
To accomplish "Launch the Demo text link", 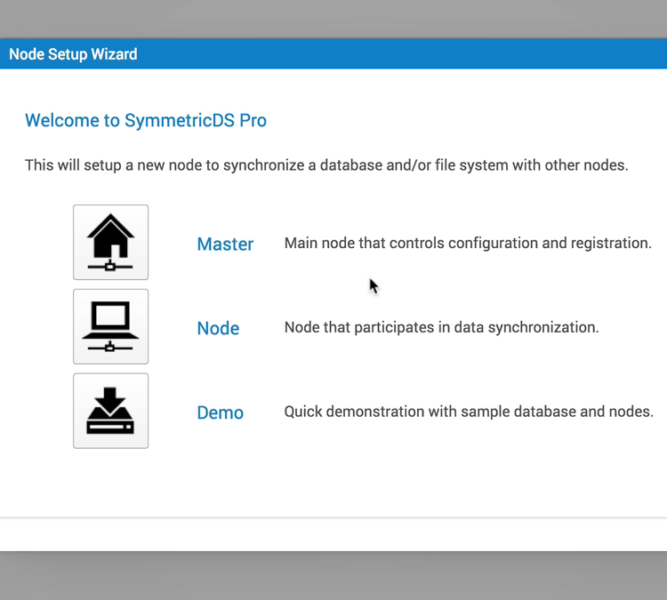I will pyautogui.click(x=220, y=413).
